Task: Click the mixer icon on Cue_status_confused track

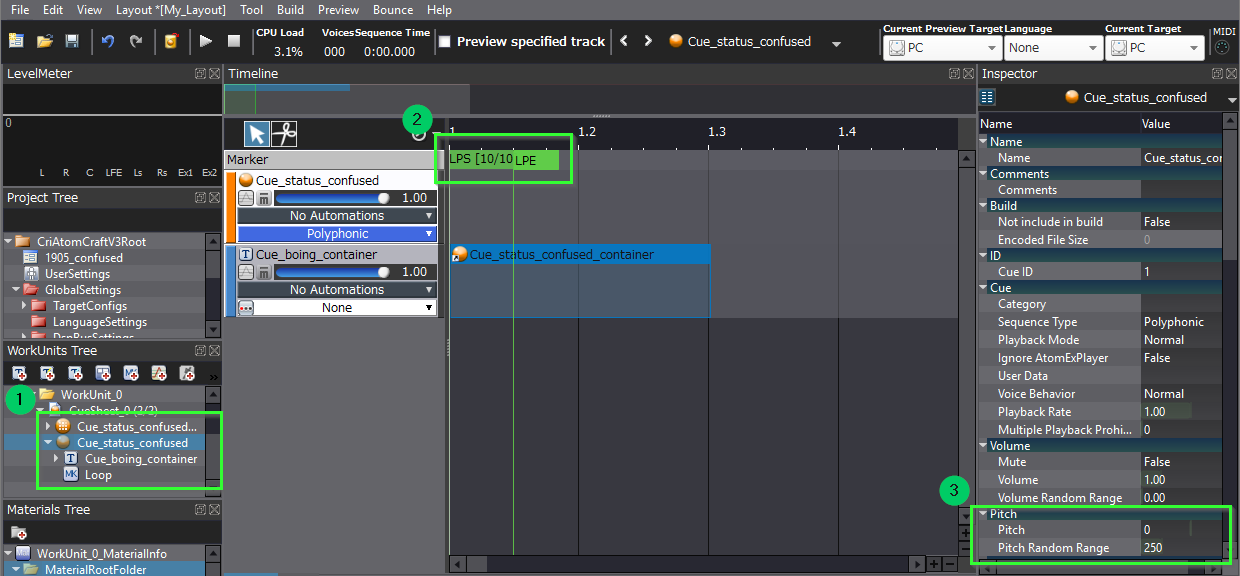Action: (263, 198)
